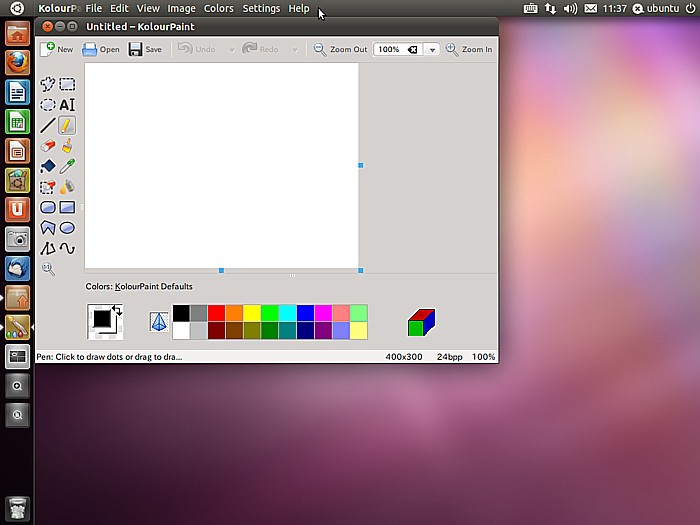Select the rectangular selection tool
This screenshot has height=525, width=700.
pyautogui.click(x=67, y=84)
